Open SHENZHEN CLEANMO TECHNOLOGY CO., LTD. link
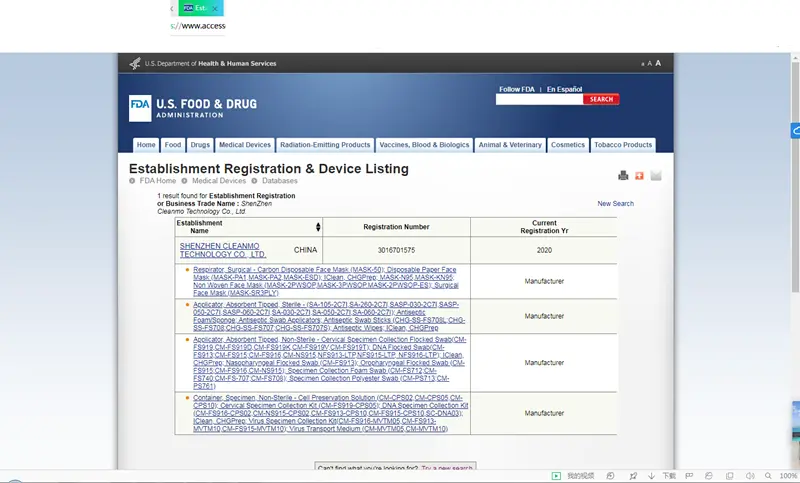Image resolution: width=800 pixels, height=483 pixels. point(223,250)
